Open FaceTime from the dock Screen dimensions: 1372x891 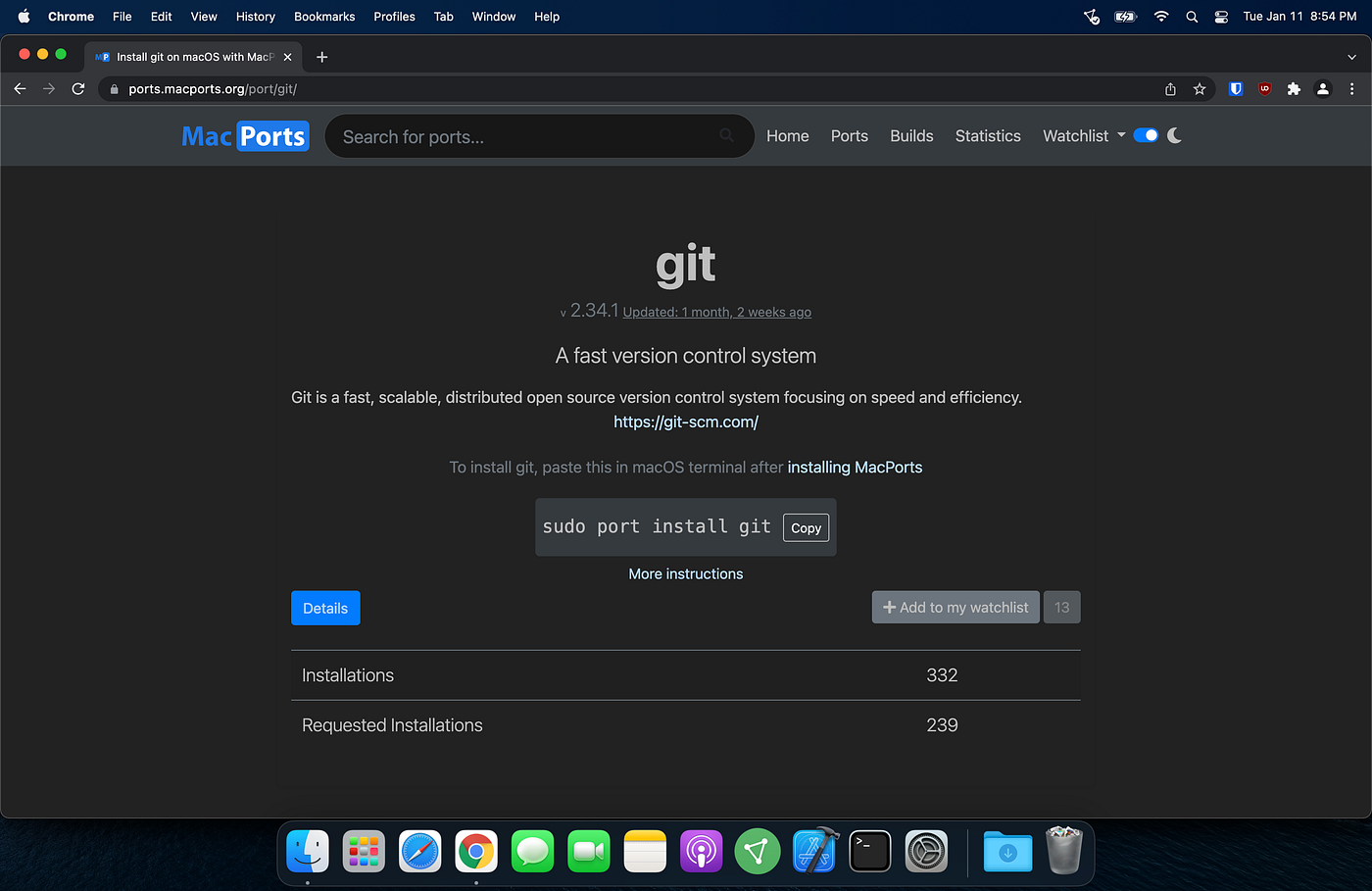[589, 851]
